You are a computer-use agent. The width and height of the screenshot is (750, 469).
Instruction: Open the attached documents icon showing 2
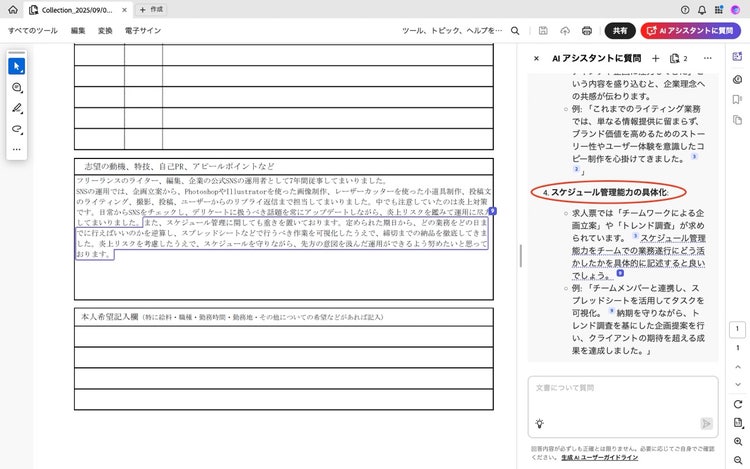tap(679, 58)
